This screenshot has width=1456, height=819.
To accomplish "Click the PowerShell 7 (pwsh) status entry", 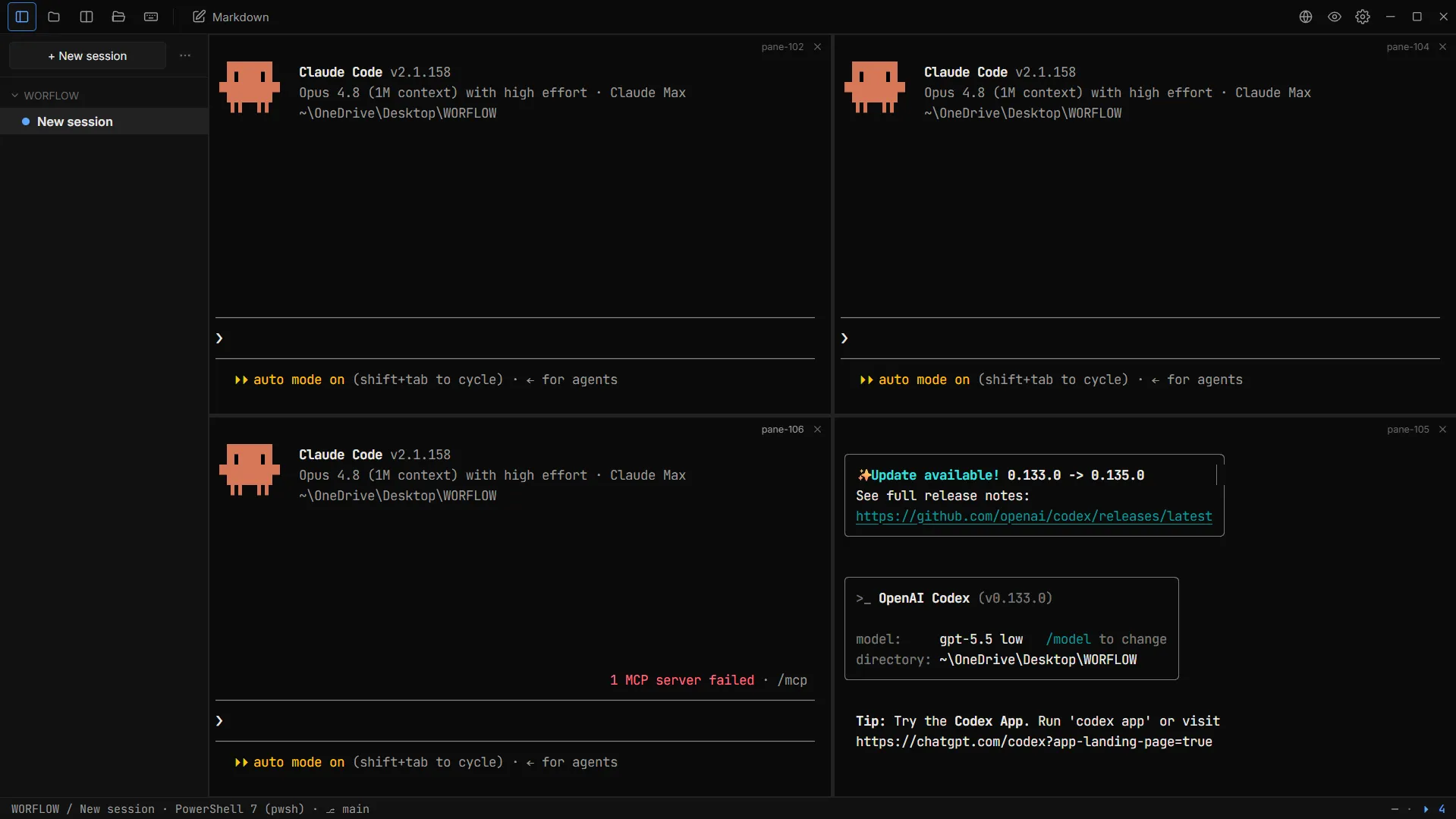I will pos(240,809).
